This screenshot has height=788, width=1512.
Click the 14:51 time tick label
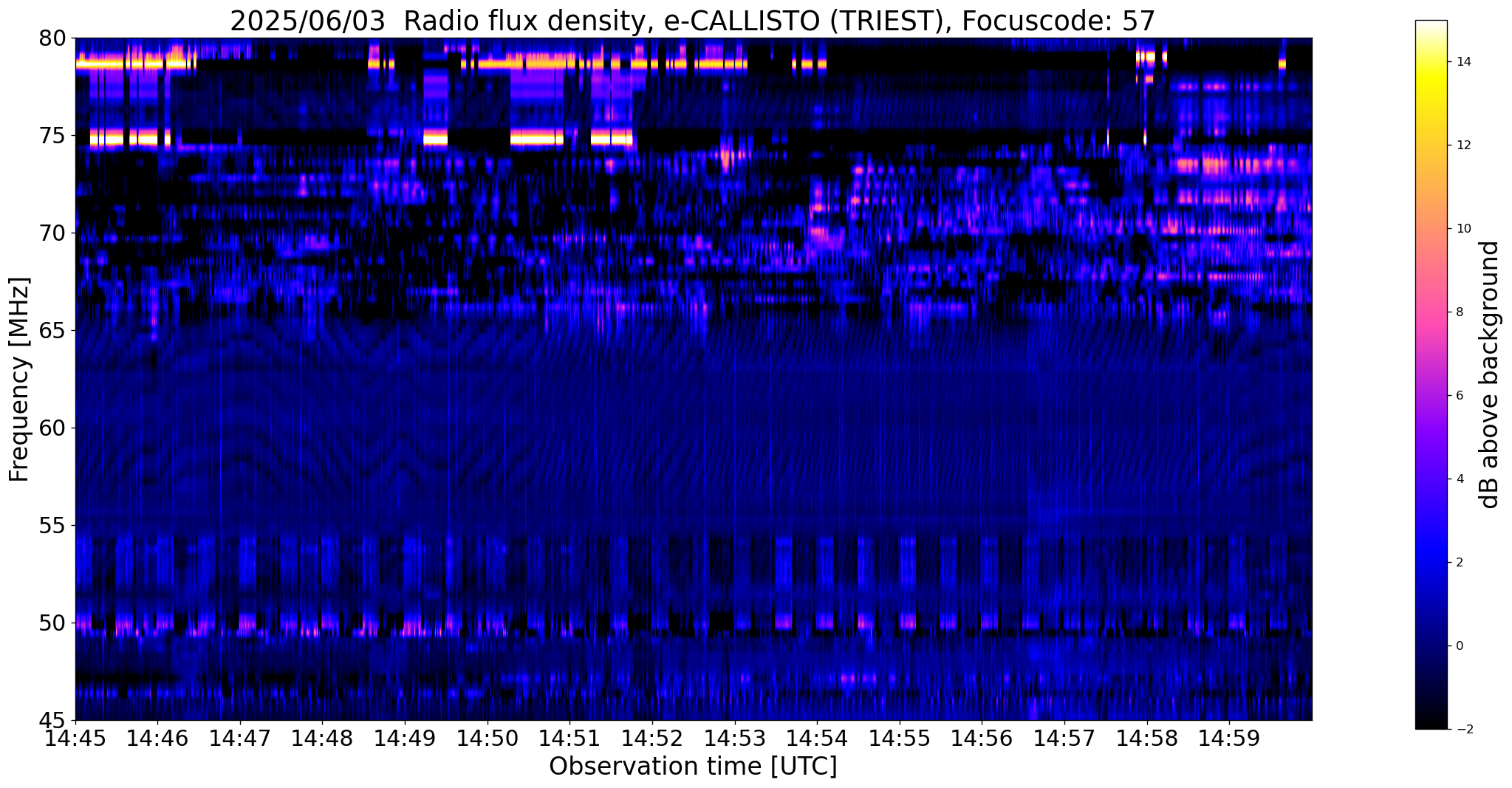coord(569,738)
